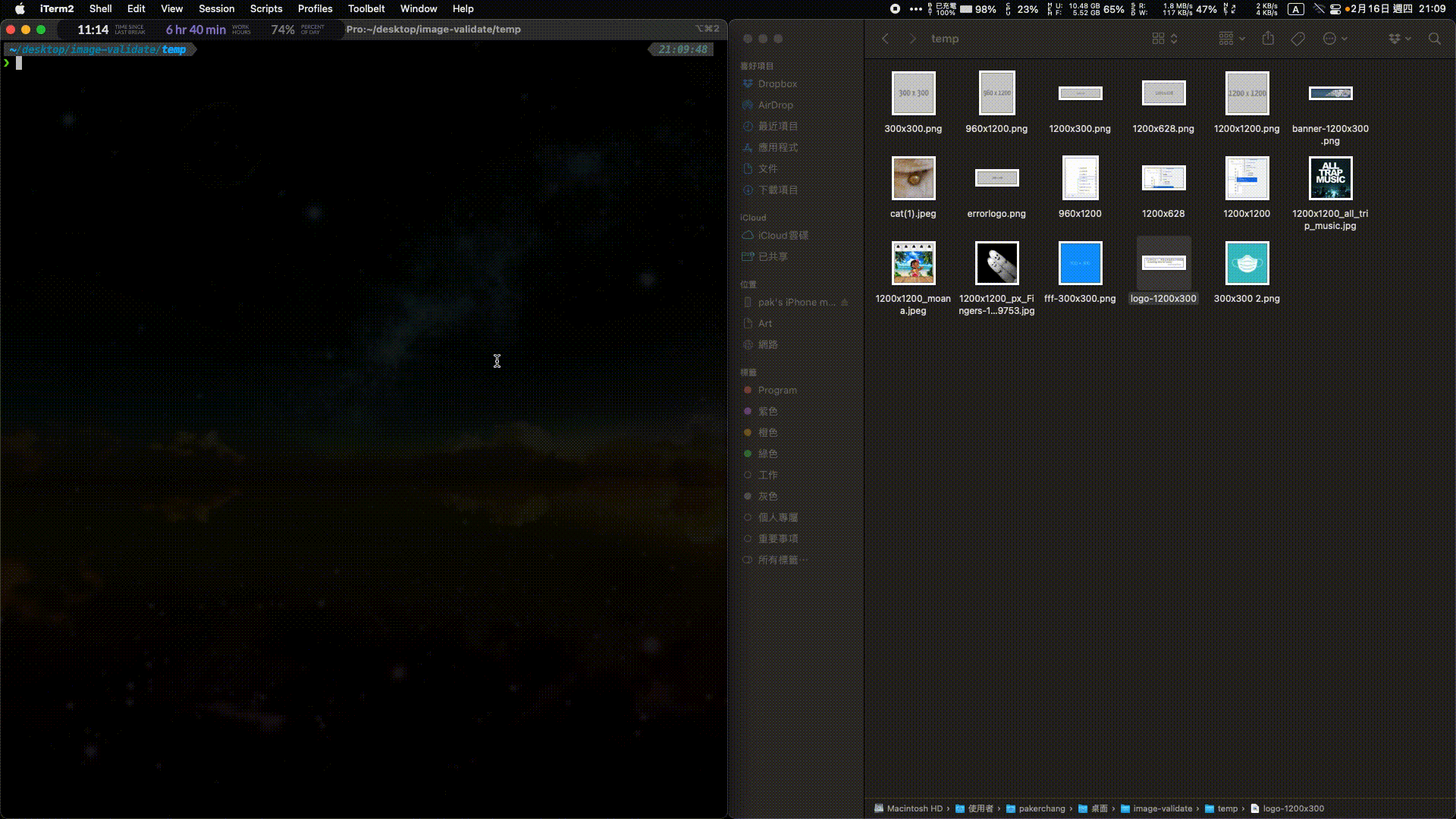Screen dimensions: 1456x819
Task: Expand the Group By options dropdown
Action: pos(1232,39)
